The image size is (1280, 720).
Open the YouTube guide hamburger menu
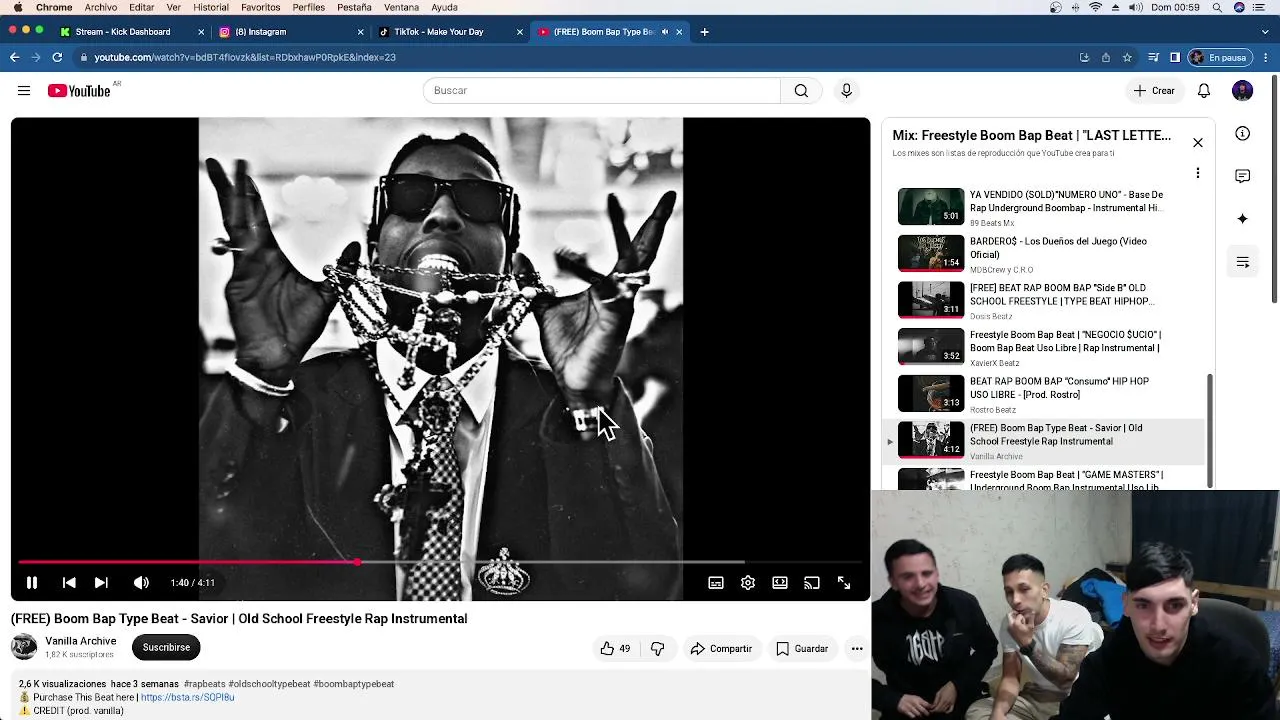[x=24, y=91]
